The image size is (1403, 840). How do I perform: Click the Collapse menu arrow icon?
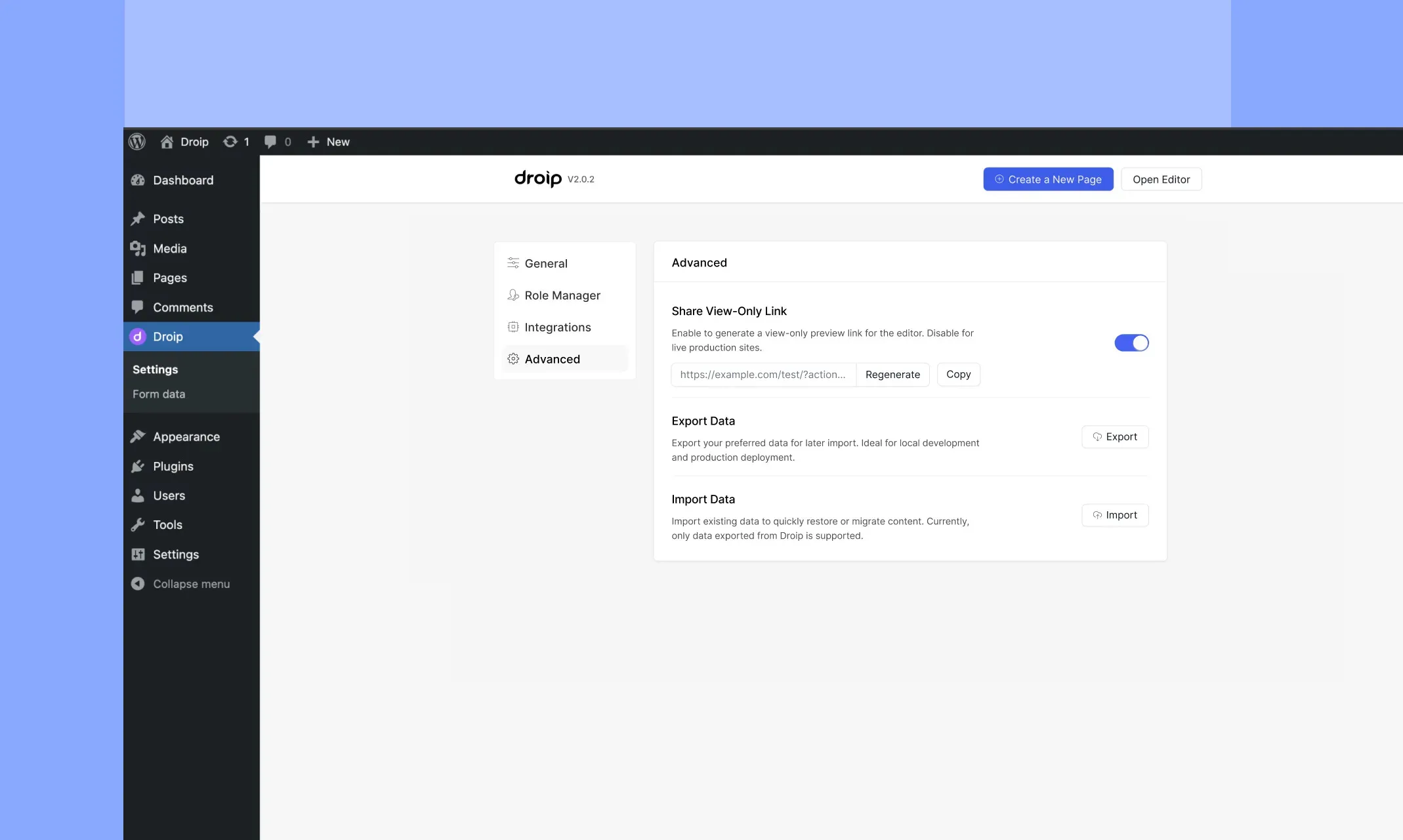coord(138,583)
